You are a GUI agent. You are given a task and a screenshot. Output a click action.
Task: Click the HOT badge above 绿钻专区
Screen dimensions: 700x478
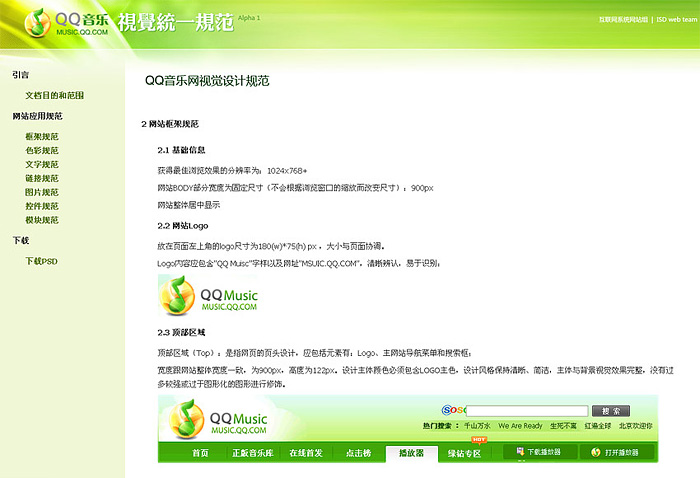[x=479, y=439]
